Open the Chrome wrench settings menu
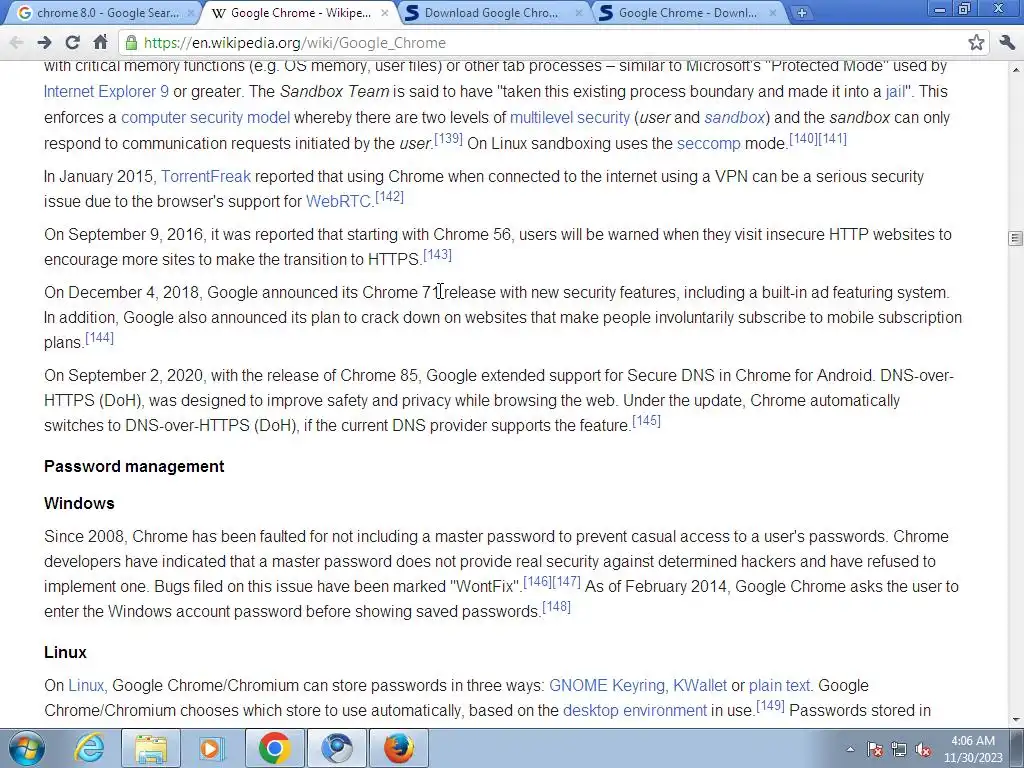The width and height of the screenshot is (1024, 768). (x=1007, y=43)
